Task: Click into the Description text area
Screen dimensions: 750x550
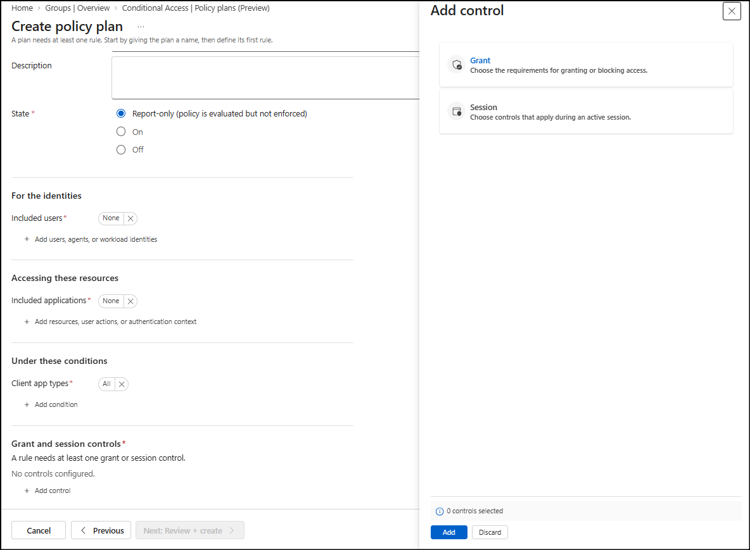Action: pos(265,77)
